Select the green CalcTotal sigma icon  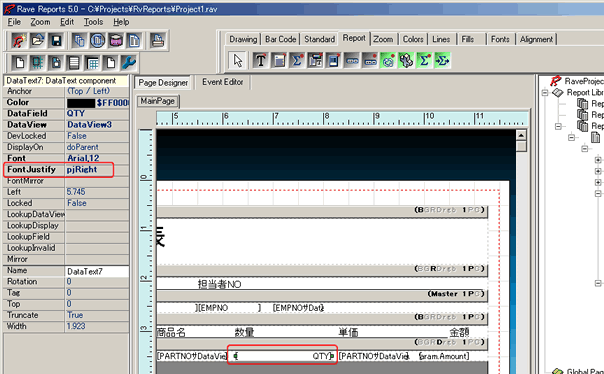(424, 60)
